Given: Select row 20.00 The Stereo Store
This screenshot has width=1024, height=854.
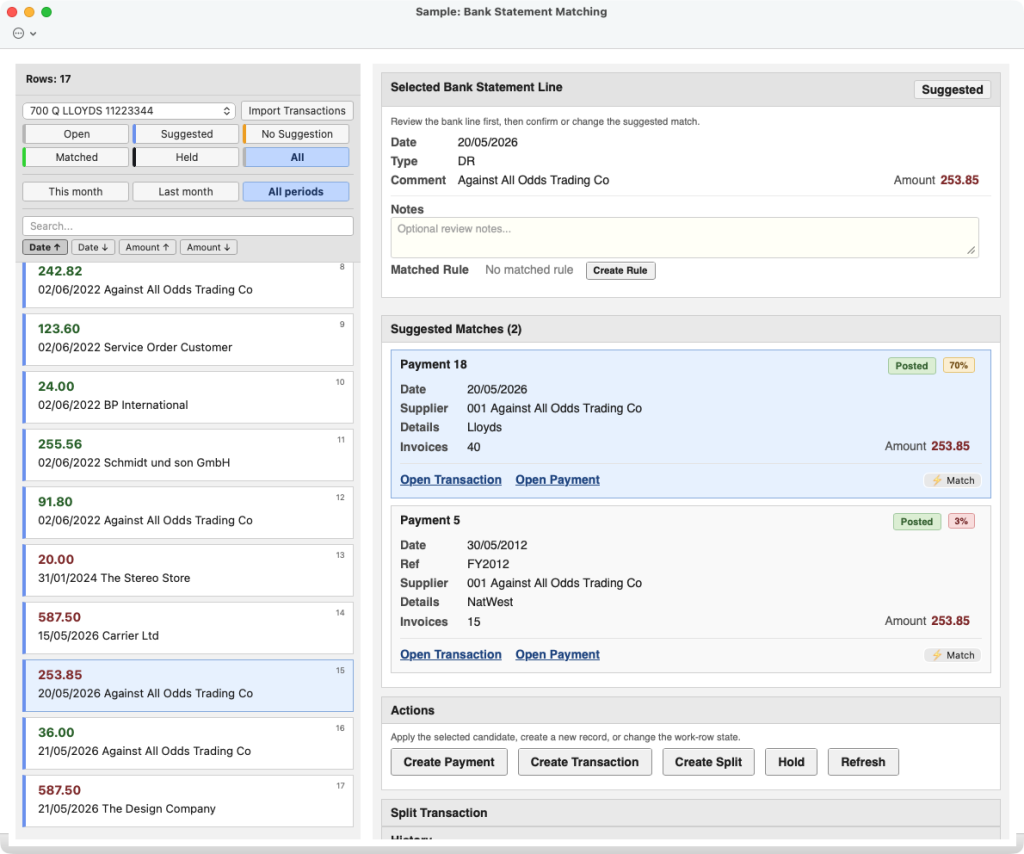Looking at the screenshot, I should pos(188,570).
